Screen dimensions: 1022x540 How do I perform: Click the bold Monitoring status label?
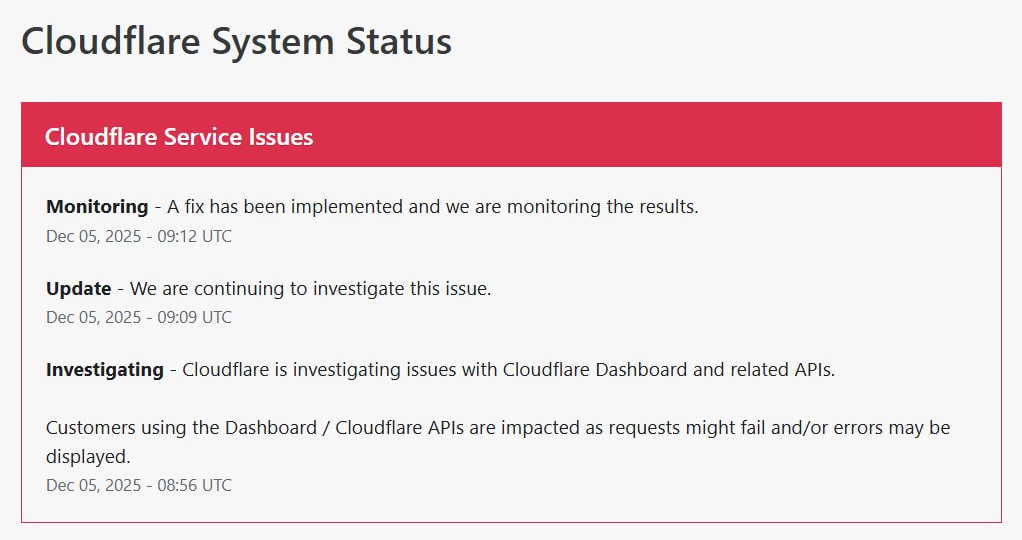pos(97,207)
